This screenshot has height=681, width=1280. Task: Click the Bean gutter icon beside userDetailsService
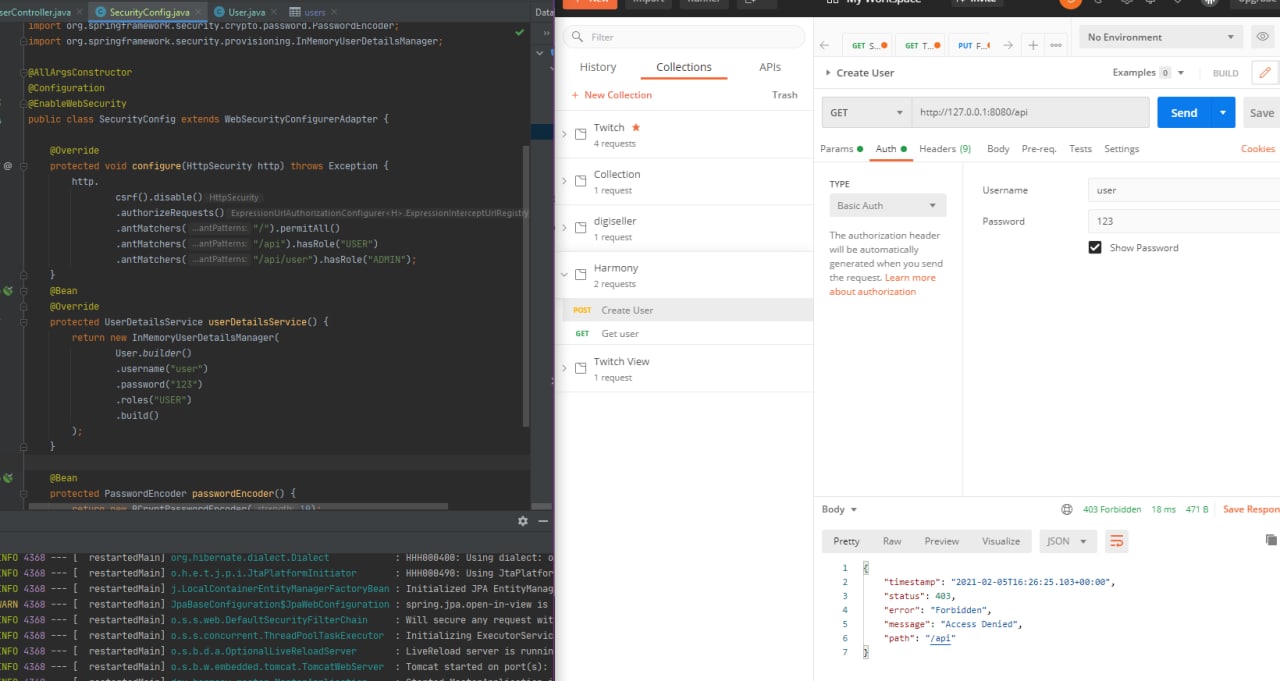[x=8, y=291]
